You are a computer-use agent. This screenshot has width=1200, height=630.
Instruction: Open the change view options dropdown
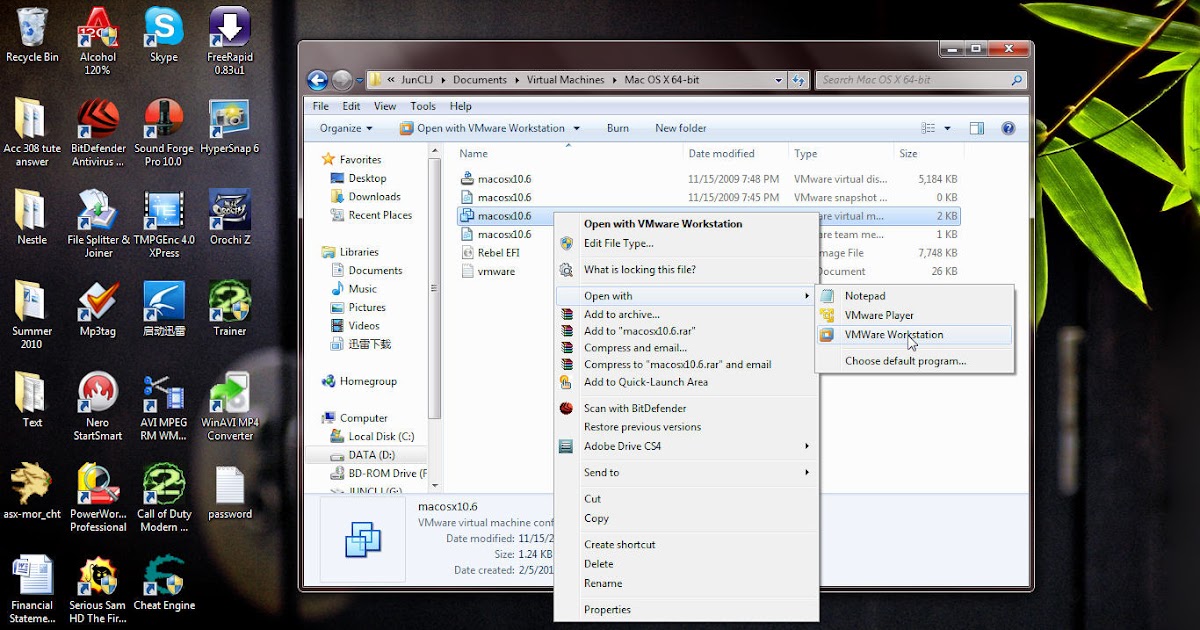click(x=947, y=128)
